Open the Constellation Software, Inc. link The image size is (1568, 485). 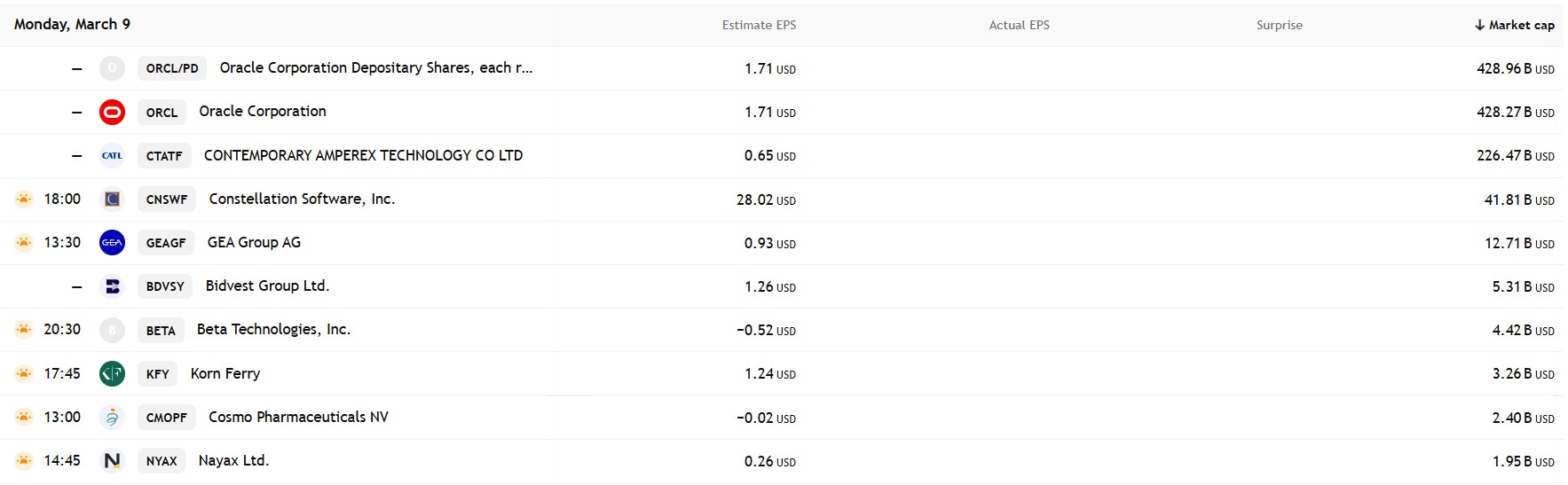[x=302, y=199]
